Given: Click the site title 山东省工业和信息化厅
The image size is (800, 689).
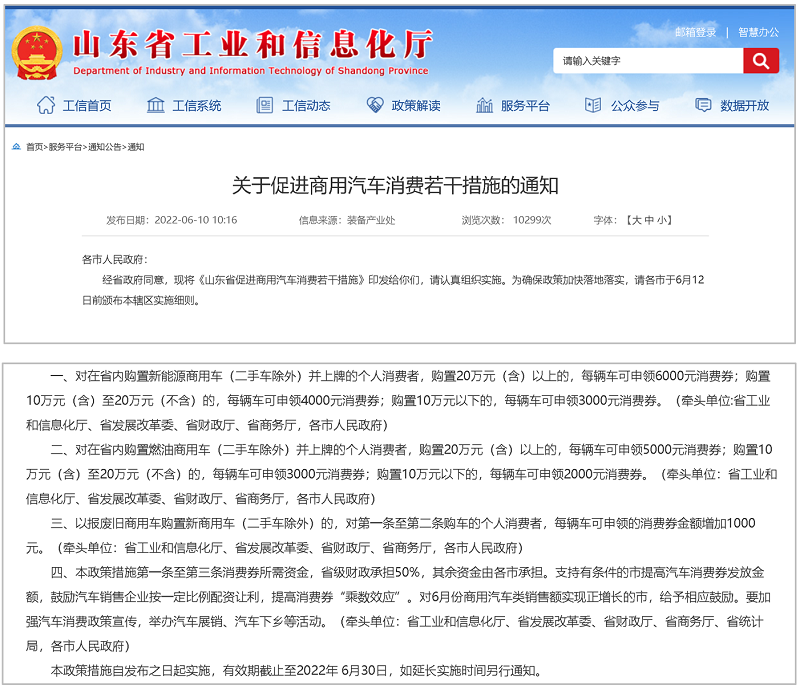Looking at the screenshot, I should tap(253, 44).
